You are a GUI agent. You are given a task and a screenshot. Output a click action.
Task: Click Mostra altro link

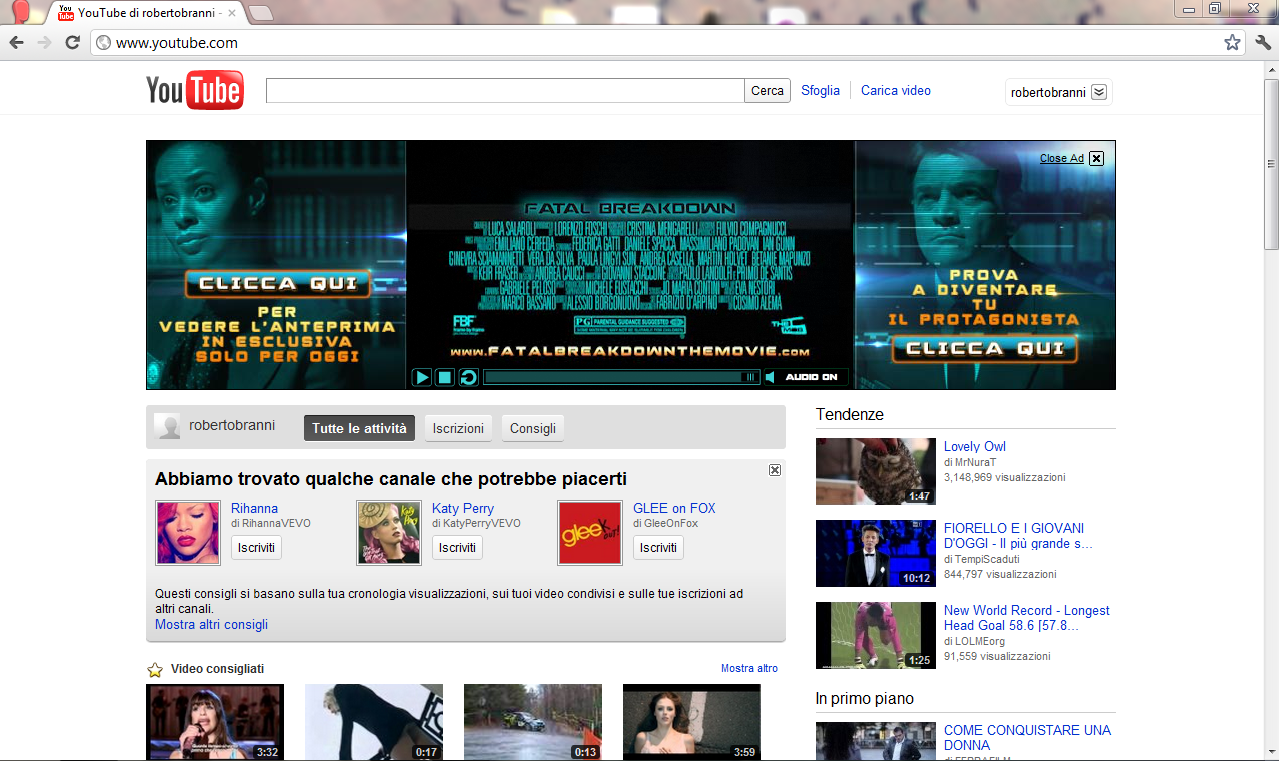(x=749, y=668)
